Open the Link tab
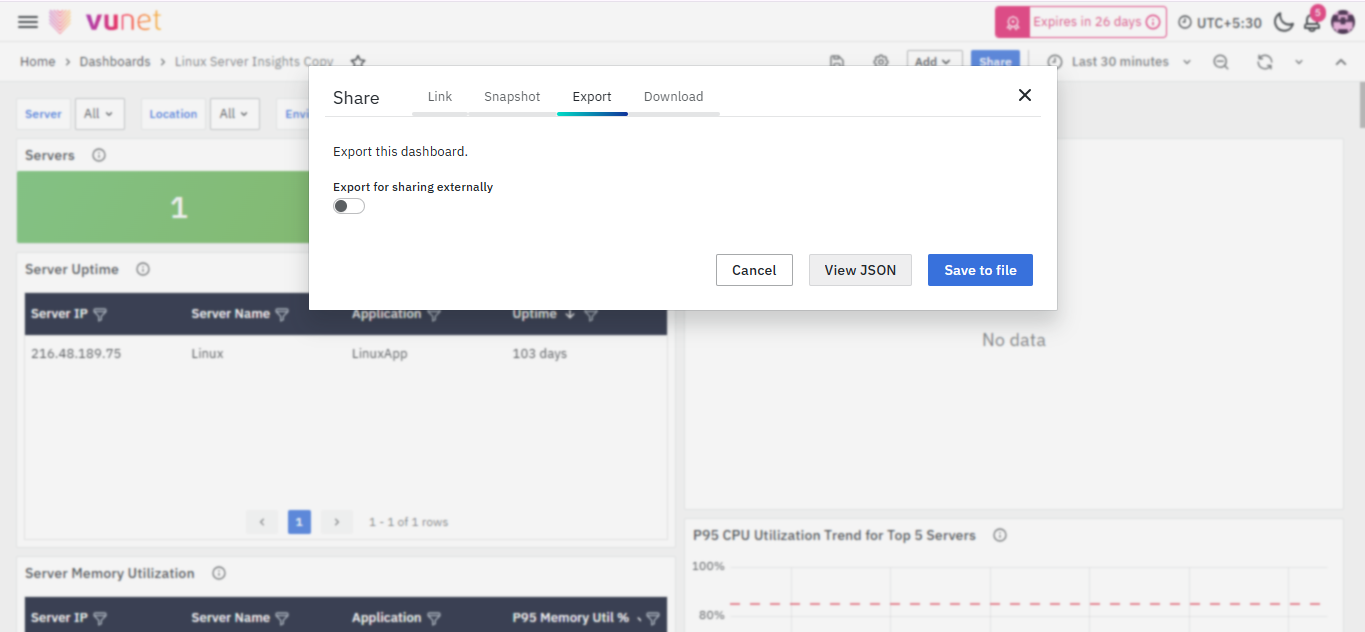This screenshot has height=632, width=1365. click(440, 97)
